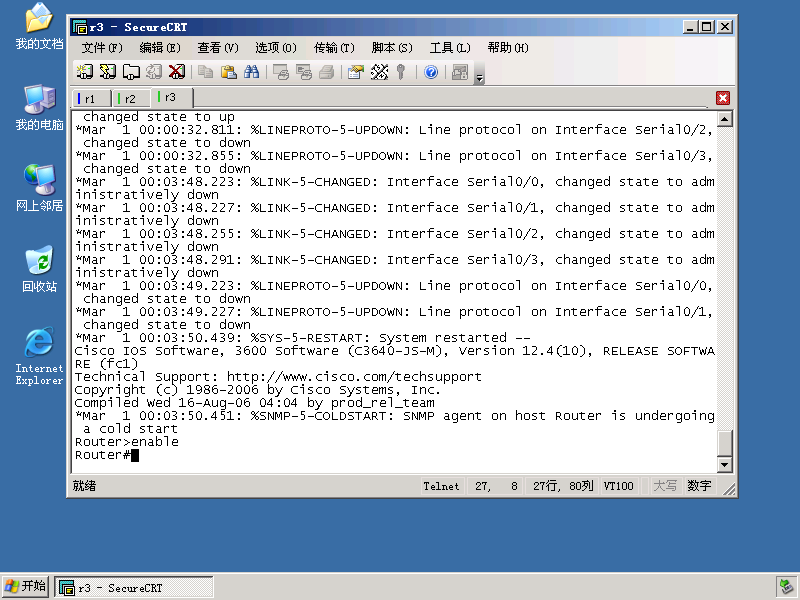
Task: Open the 工具(L) menu
Action: 450,48
